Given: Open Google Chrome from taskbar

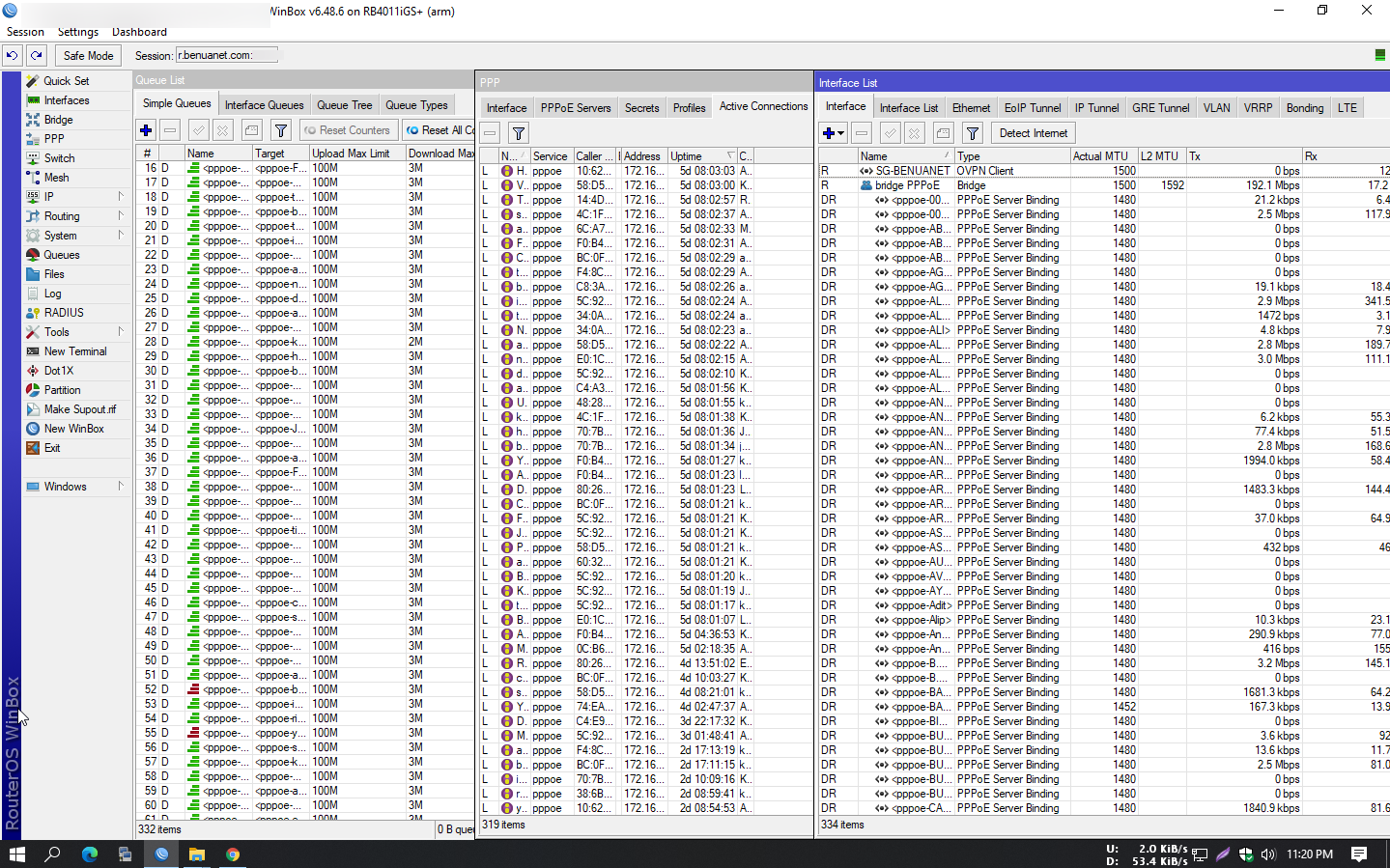Looking at the screenshot, I should click(x=232, y=854).
